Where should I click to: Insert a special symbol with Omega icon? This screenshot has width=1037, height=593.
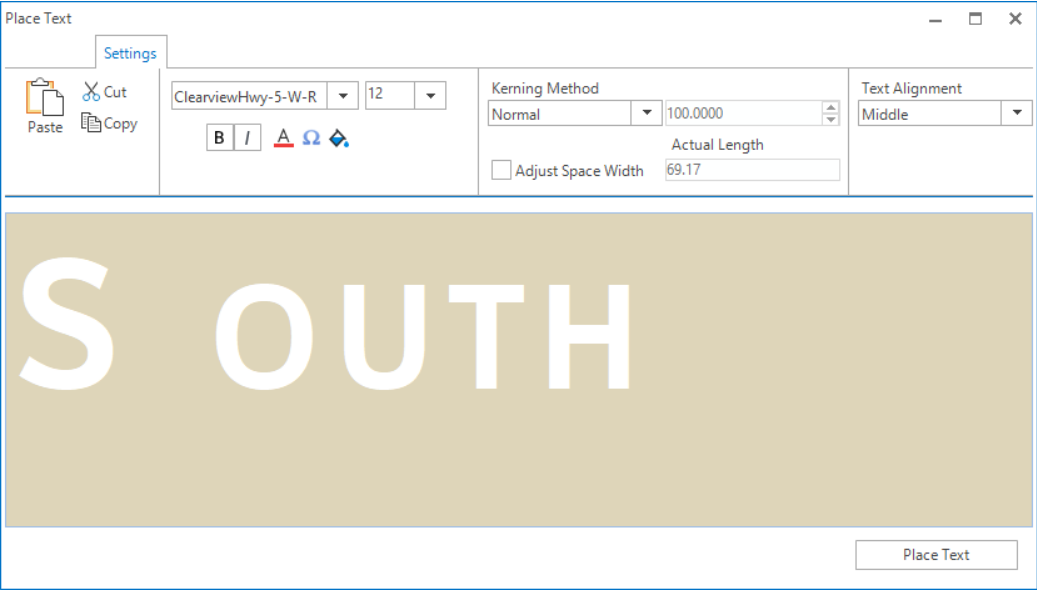click(x=311, y=138)
